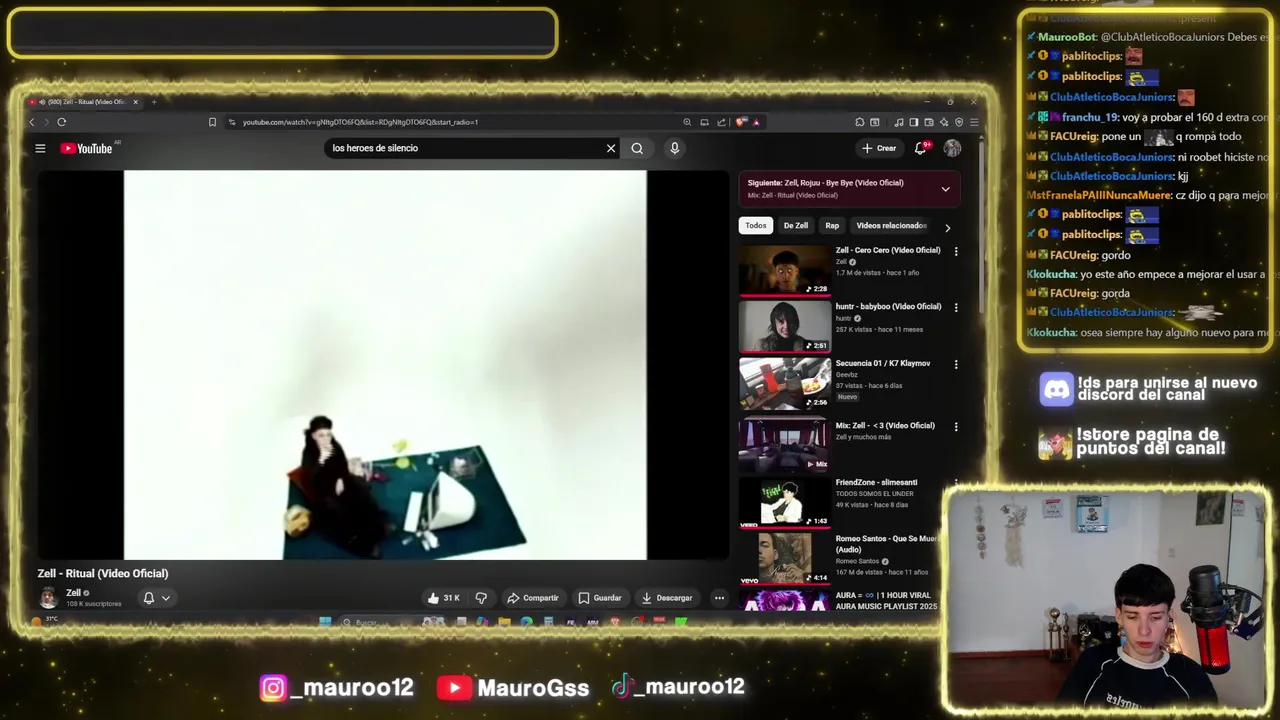Viewport: 1280px width, 720px height.
Task: Open the taskbar weather 31°C widget
Action: pos(44,621)
